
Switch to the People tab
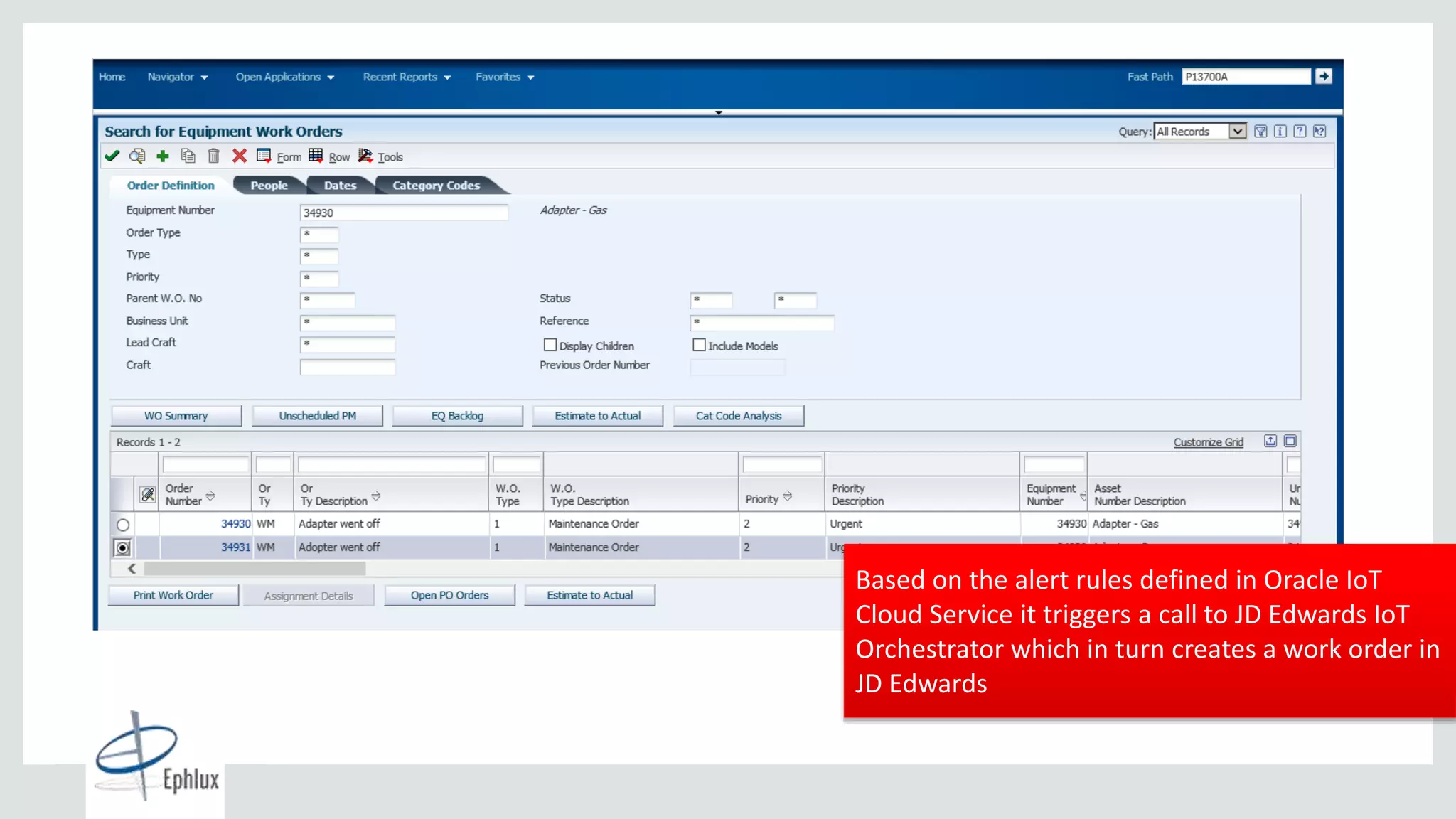(x=269, y=186)
